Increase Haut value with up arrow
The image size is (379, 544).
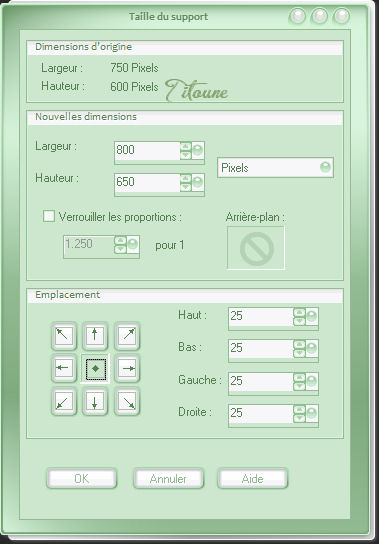(x=299, y=313)
